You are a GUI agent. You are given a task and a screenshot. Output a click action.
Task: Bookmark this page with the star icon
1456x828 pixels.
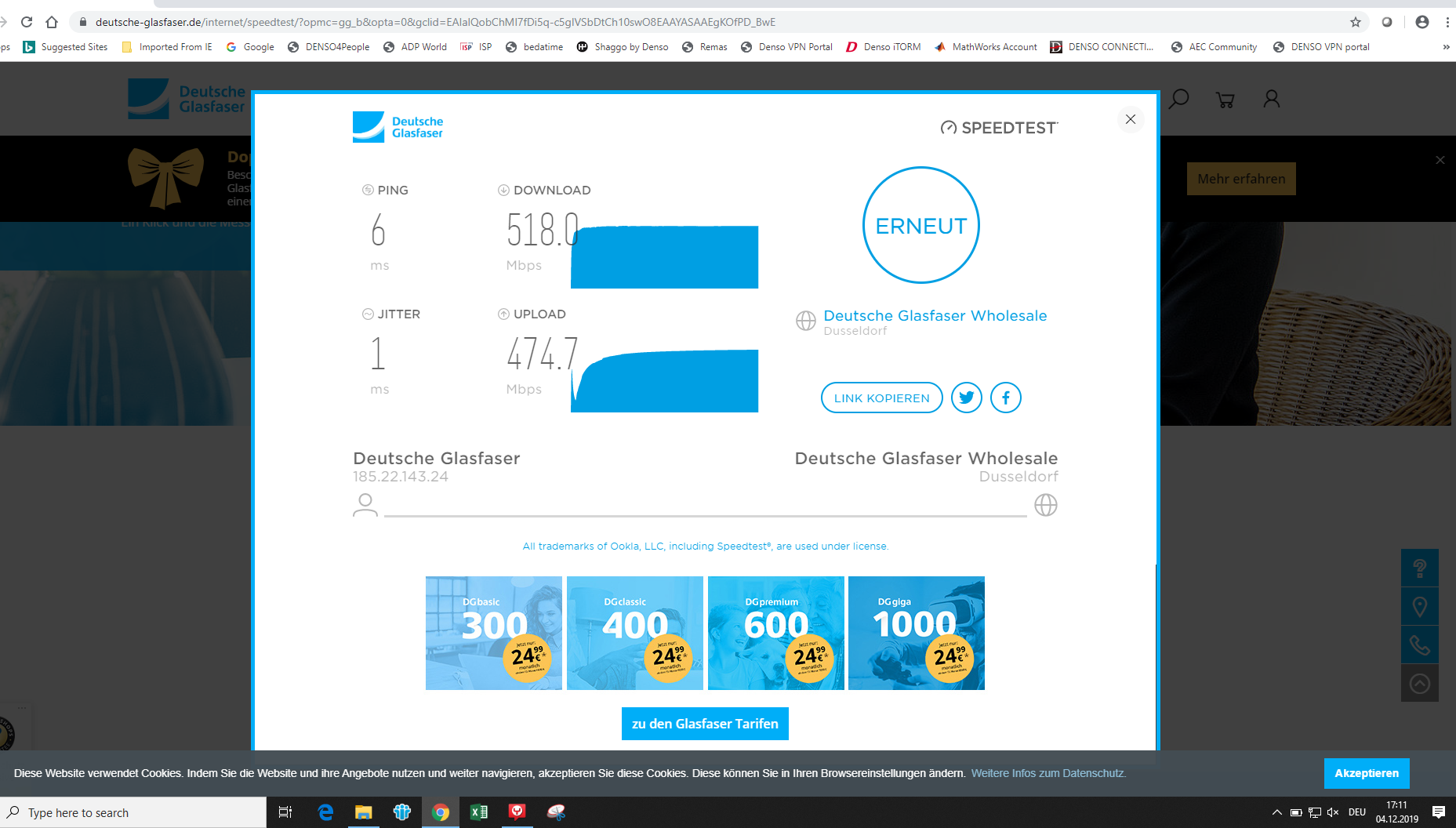click(x=1356, y=22)
